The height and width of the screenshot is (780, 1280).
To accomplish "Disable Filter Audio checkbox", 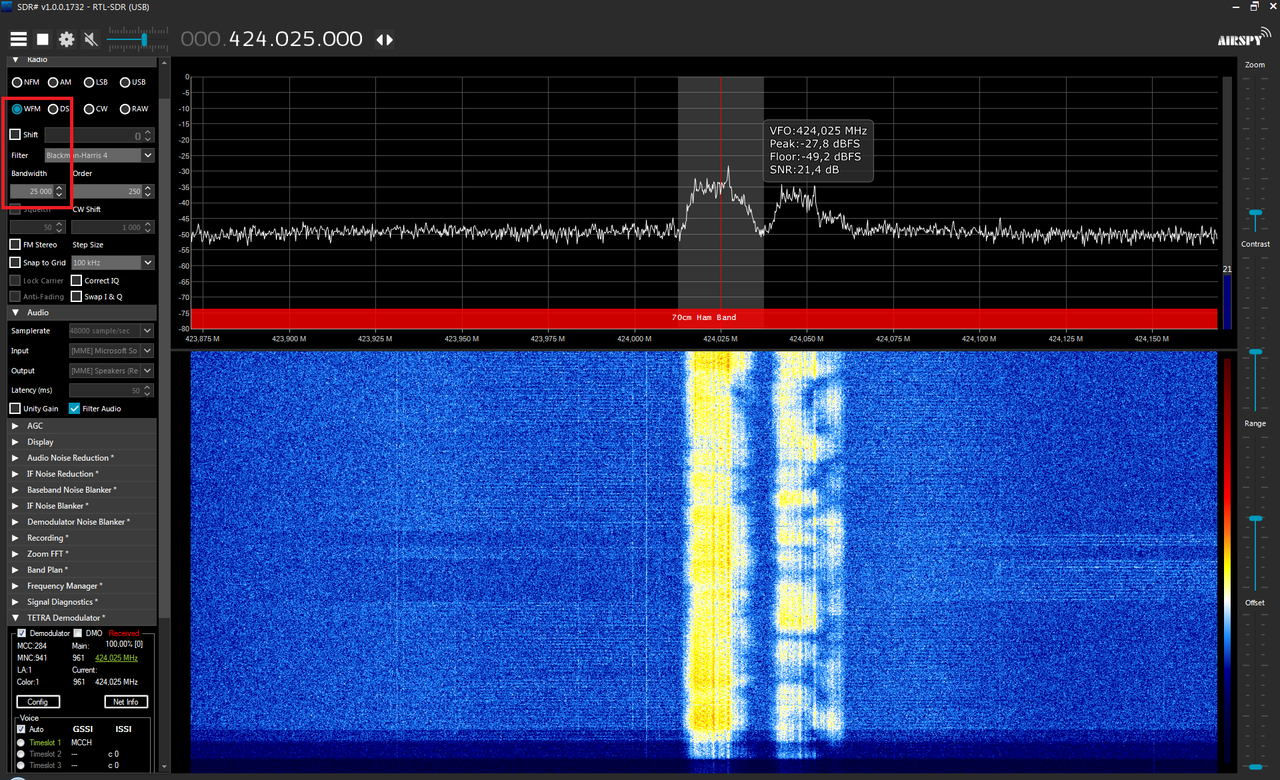I will pos(74,408).
